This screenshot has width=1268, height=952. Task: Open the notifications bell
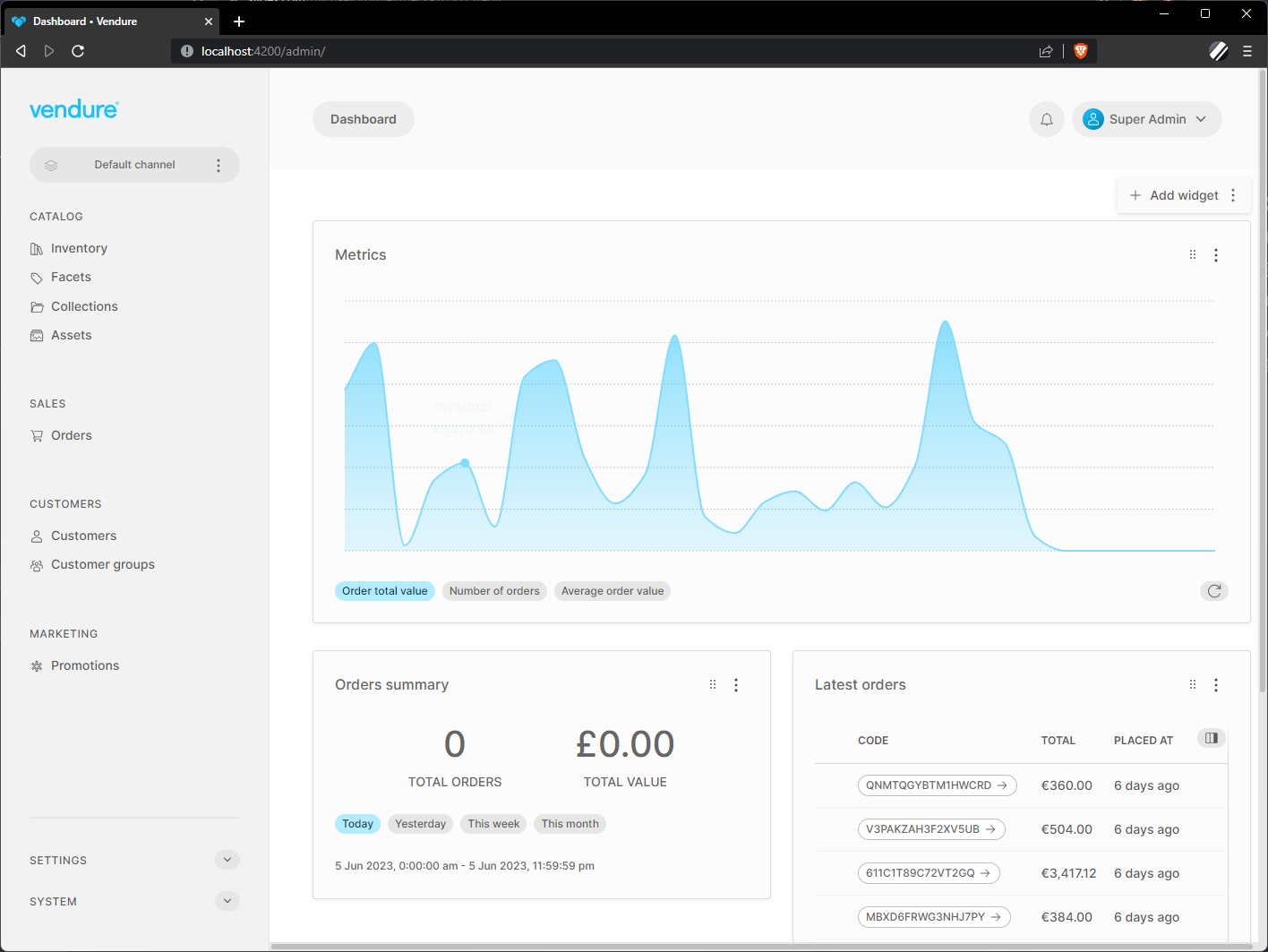1047,119
